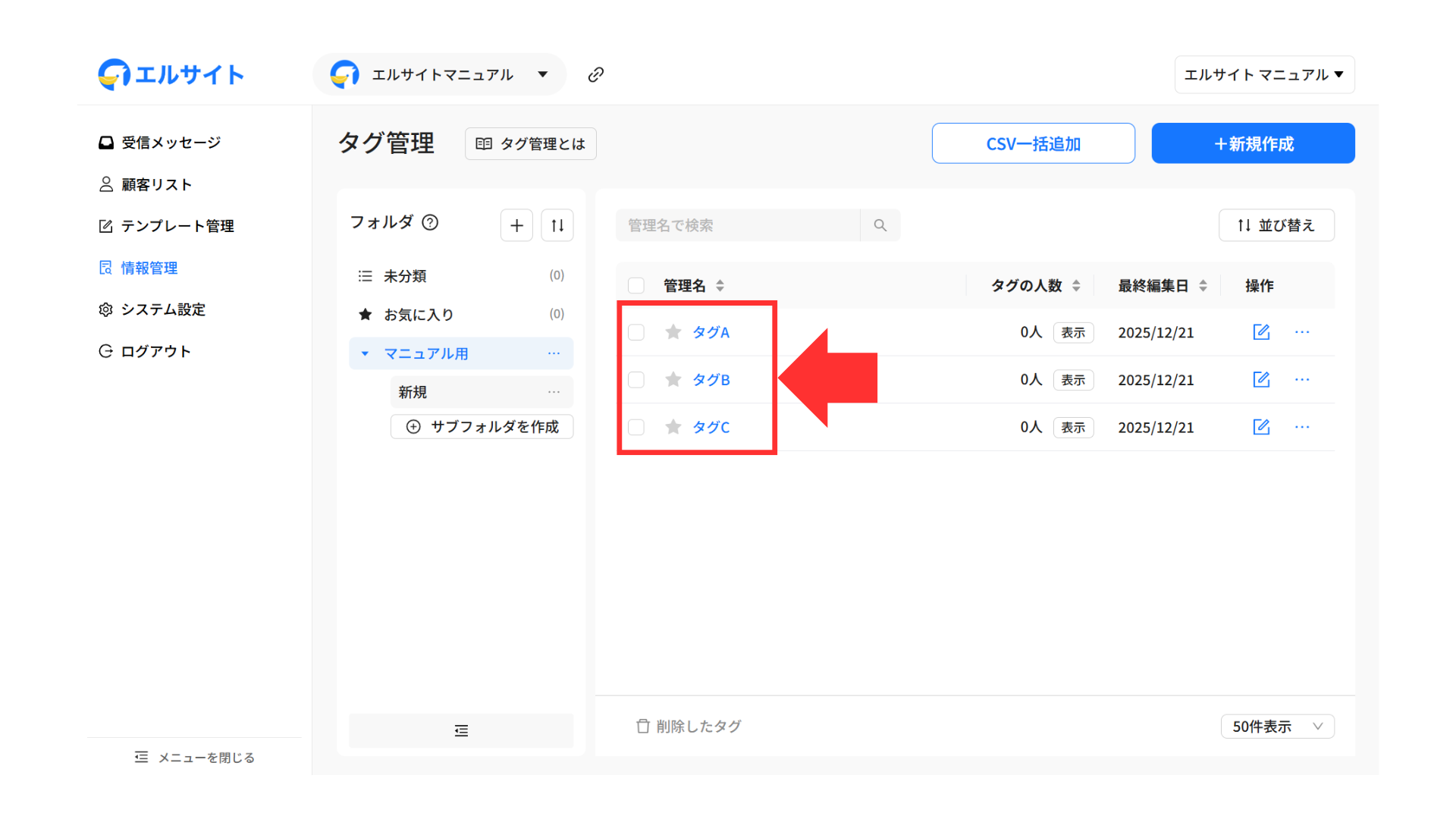Viewport: 1456px width, 819px height.
Task: Click the 管理名で検索 search field
Action: (x=737, y=225)
